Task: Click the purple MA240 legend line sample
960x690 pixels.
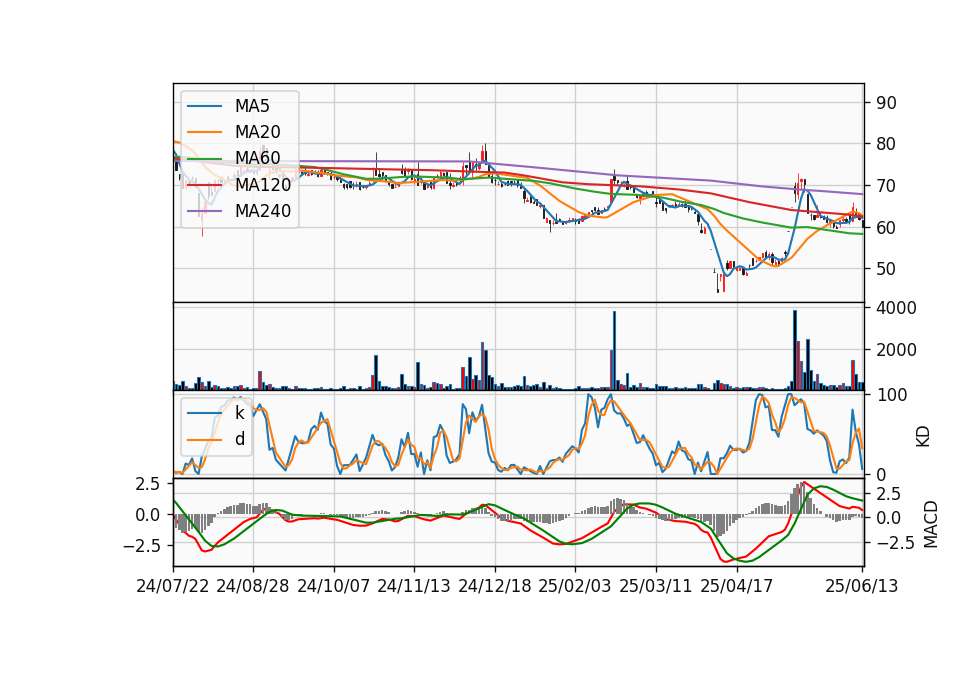Action: click(204, 211)
